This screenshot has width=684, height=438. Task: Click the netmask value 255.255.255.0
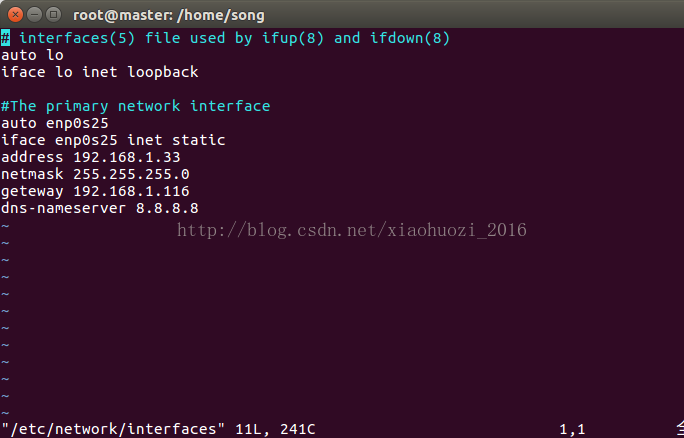131,174
